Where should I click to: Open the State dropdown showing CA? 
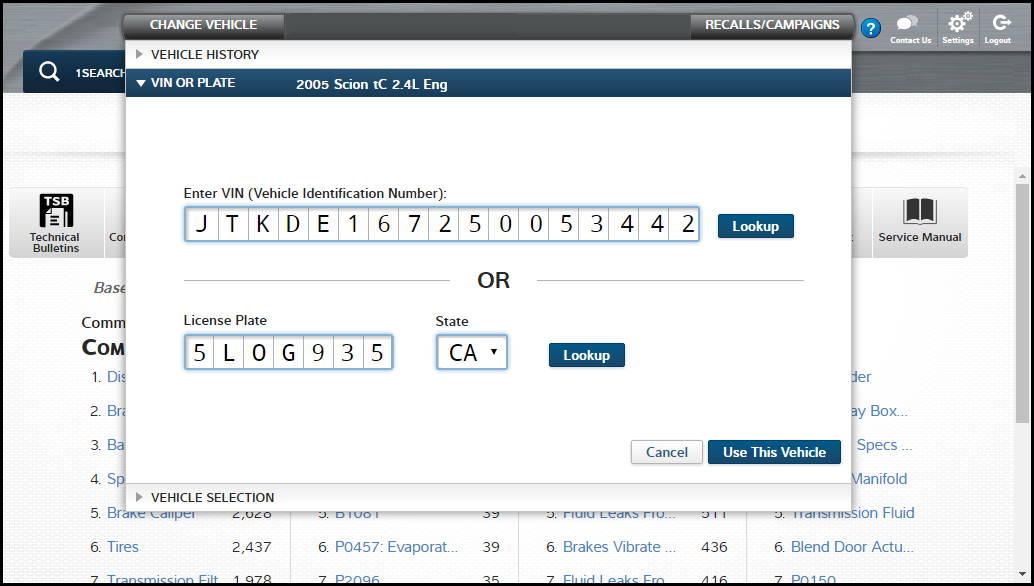point(472,352)
